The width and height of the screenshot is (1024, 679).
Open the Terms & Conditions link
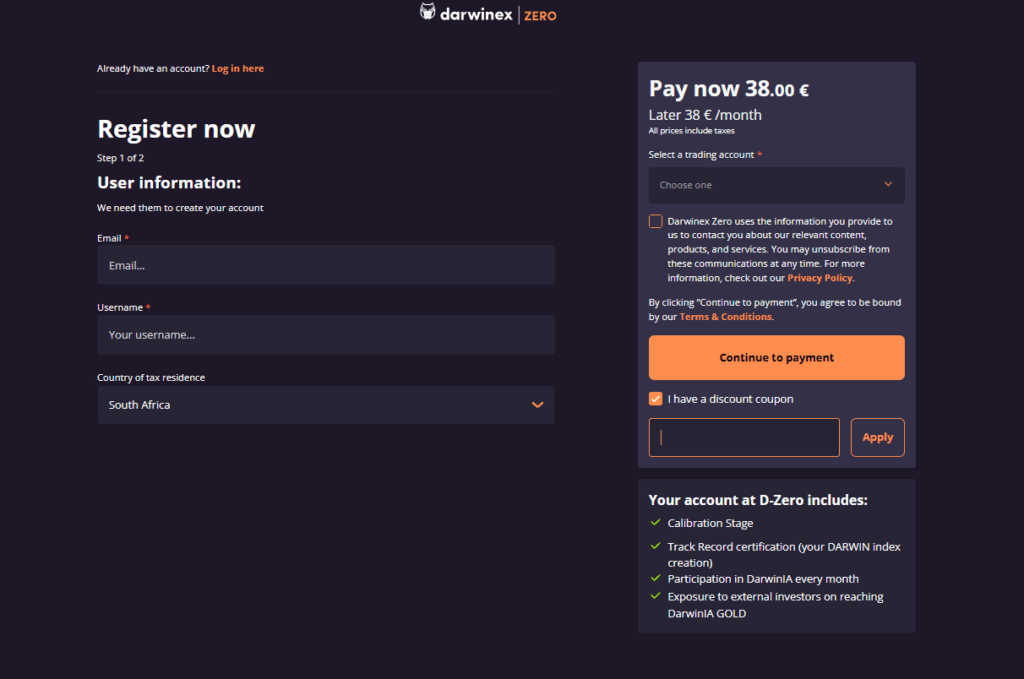(726, 317)
